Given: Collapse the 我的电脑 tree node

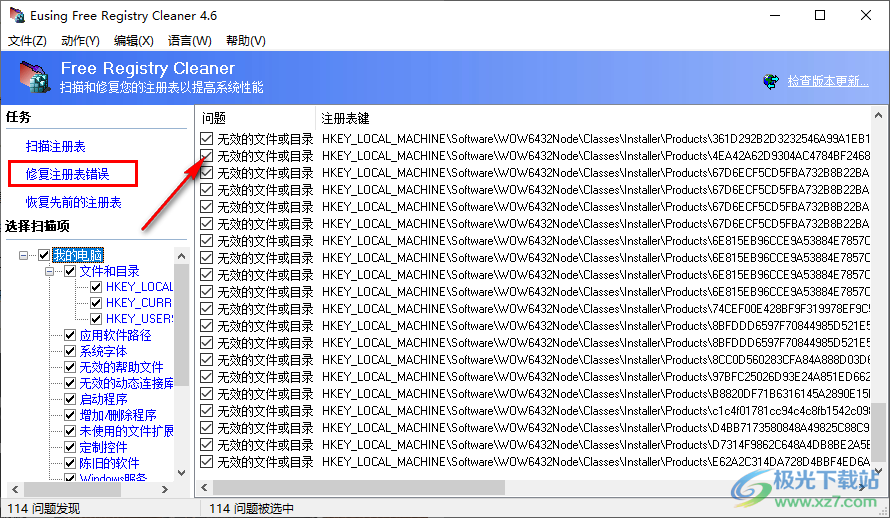Looking at the screenshot, I should point(23,255).
